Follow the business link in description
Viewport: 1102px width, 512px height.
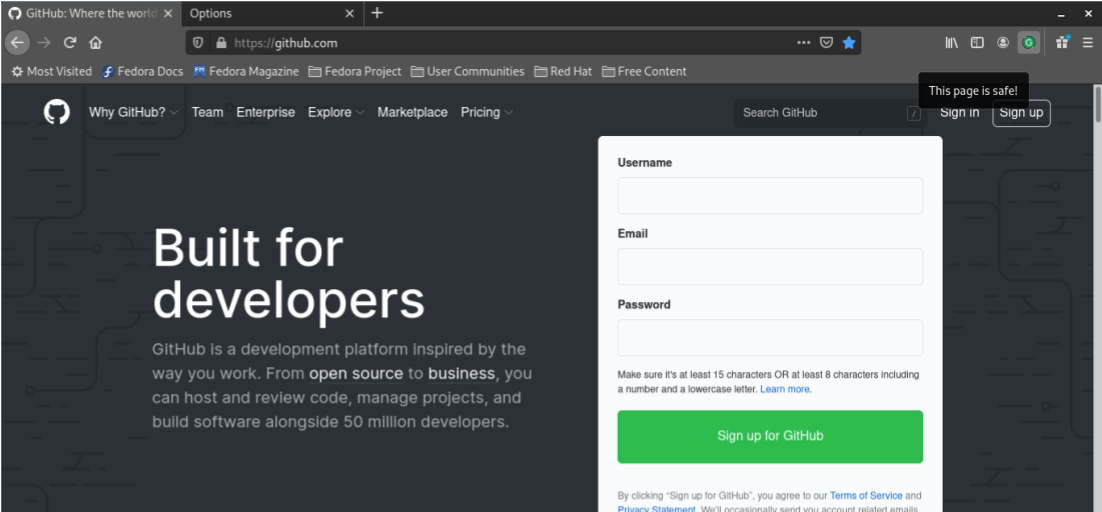[461, 374]
